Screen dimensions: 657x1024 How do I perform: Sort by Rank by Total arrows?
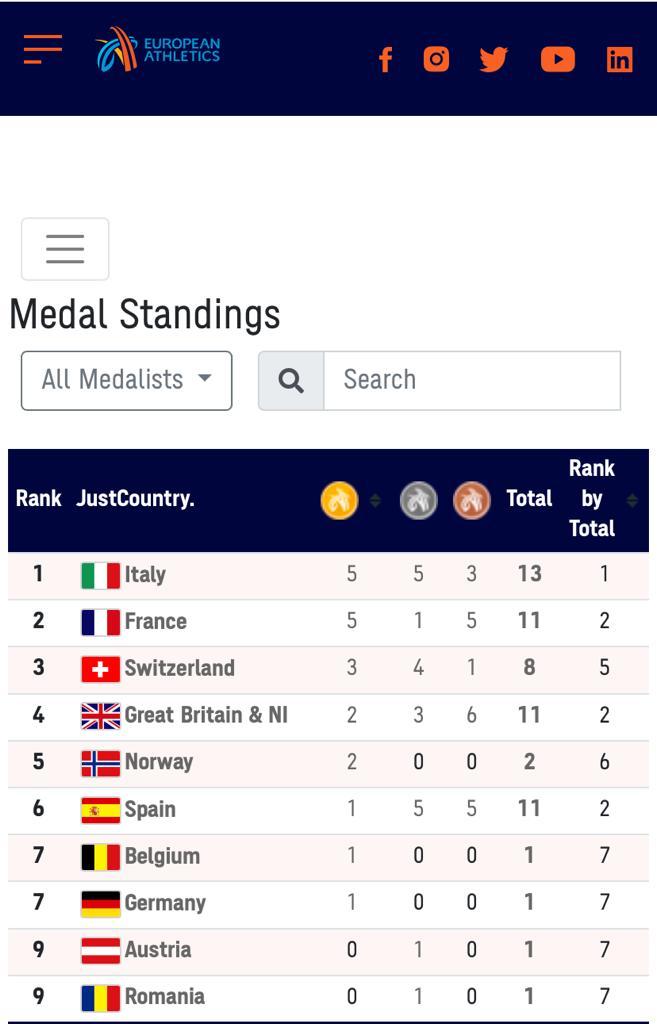point(632,500)
